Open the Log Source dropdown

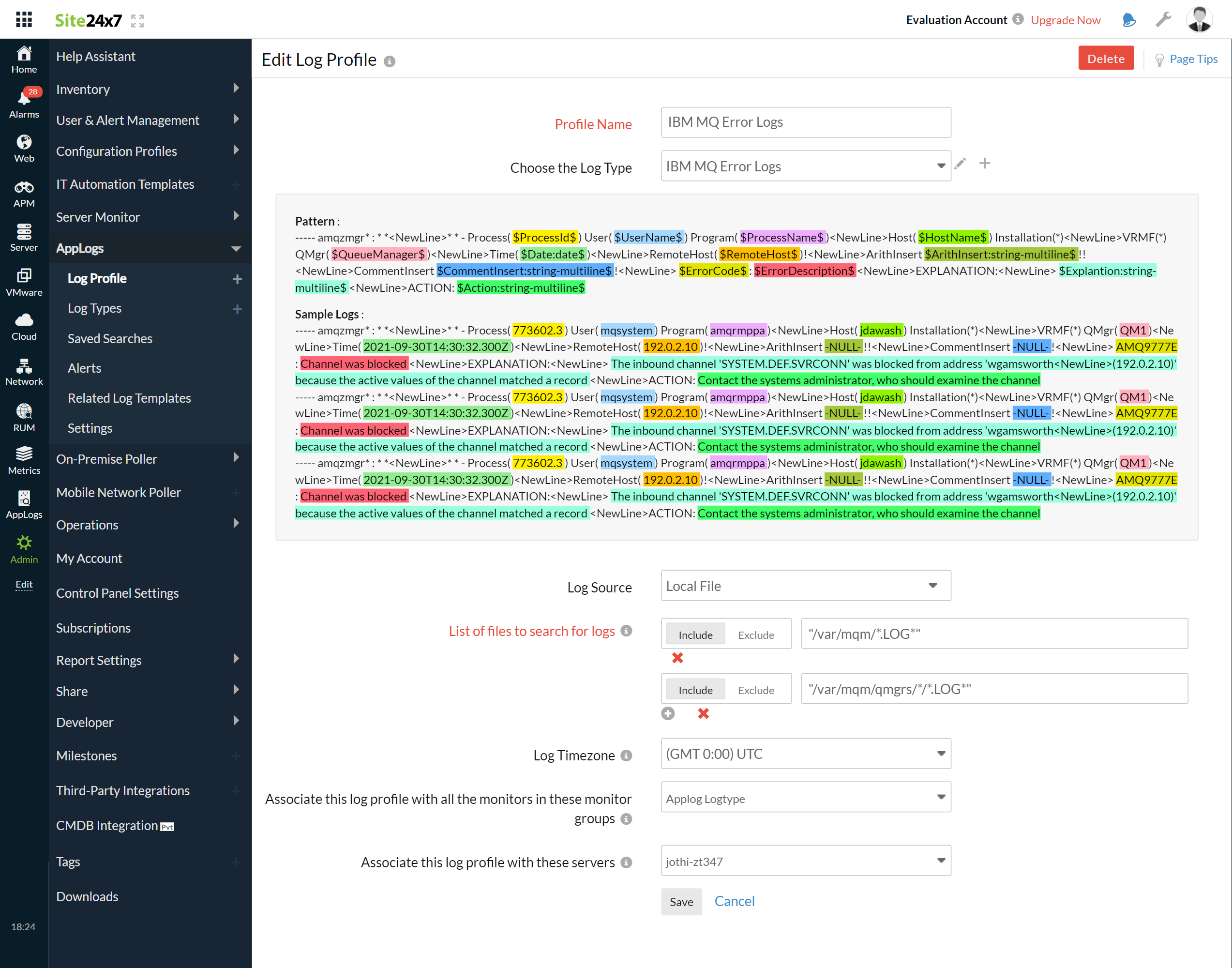click(805, 586)
